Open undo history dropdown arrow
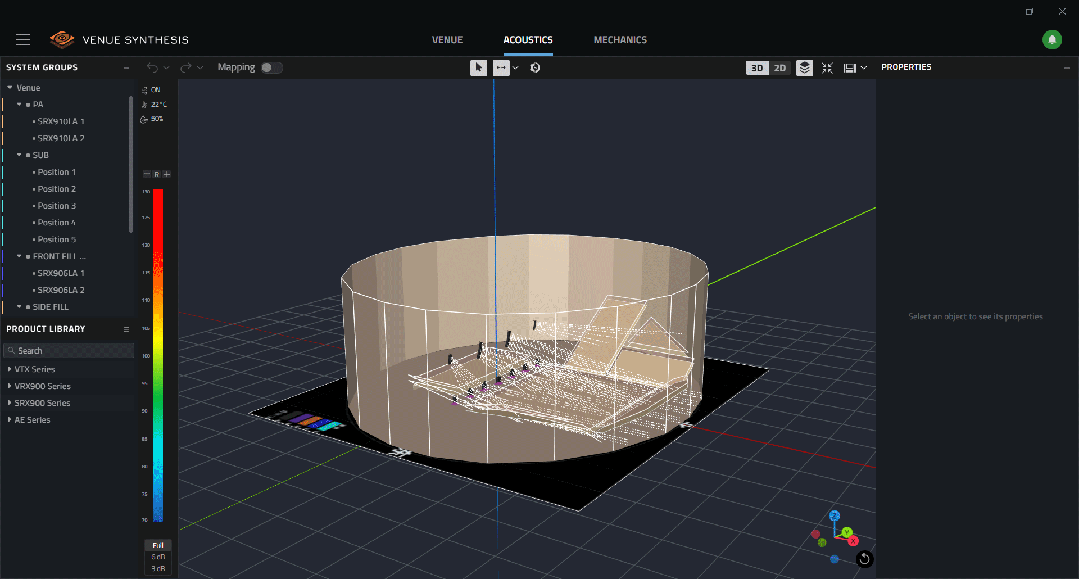 tap(166, 68)
